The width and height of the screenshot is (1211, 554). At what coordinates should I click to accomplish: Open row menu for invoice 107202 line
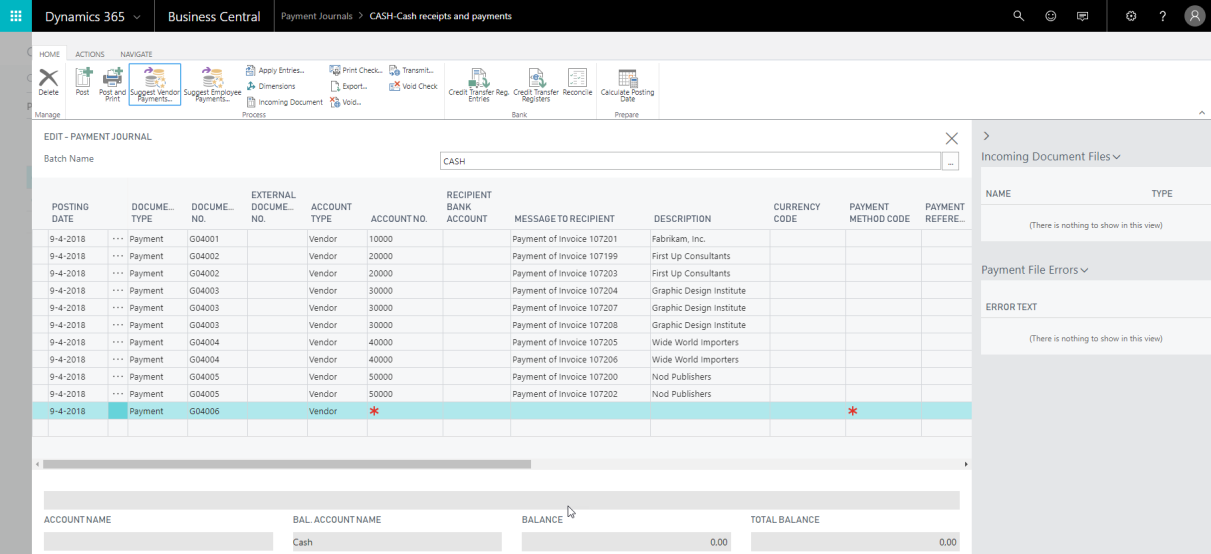pos(118,394)
